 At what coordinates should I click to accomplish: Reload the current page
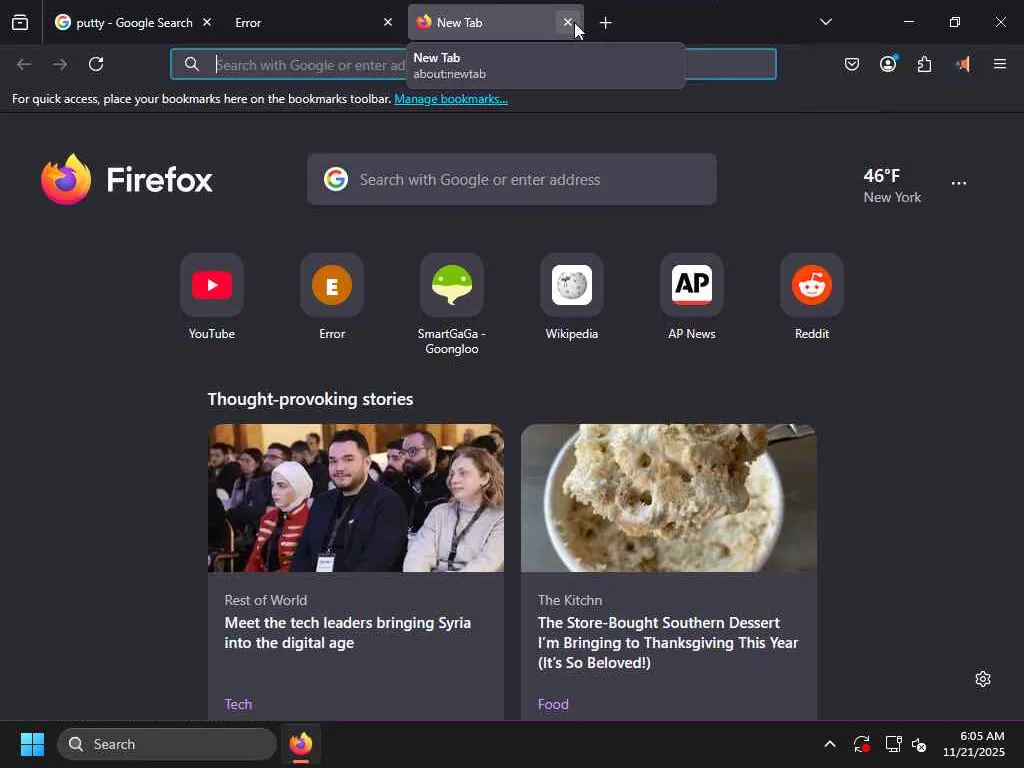click(96, 64)
